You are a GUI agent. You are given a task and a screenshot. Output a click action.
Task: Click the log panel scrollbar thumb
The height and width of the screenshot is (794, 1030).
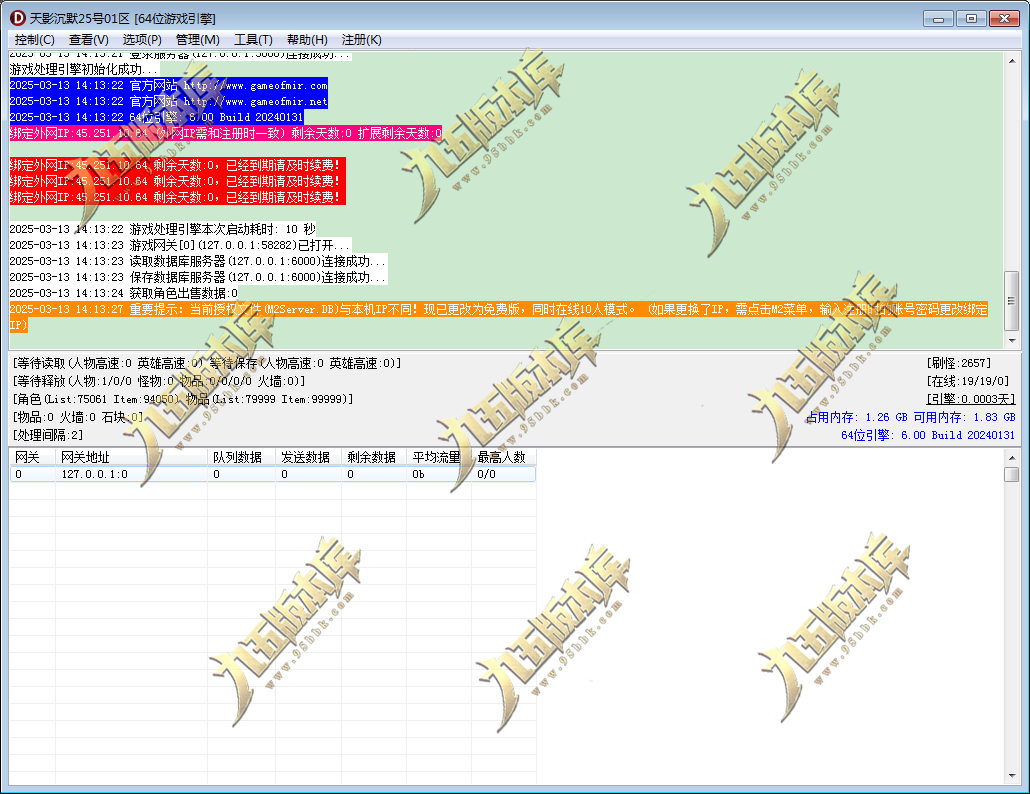click(x=1012, y=301)
